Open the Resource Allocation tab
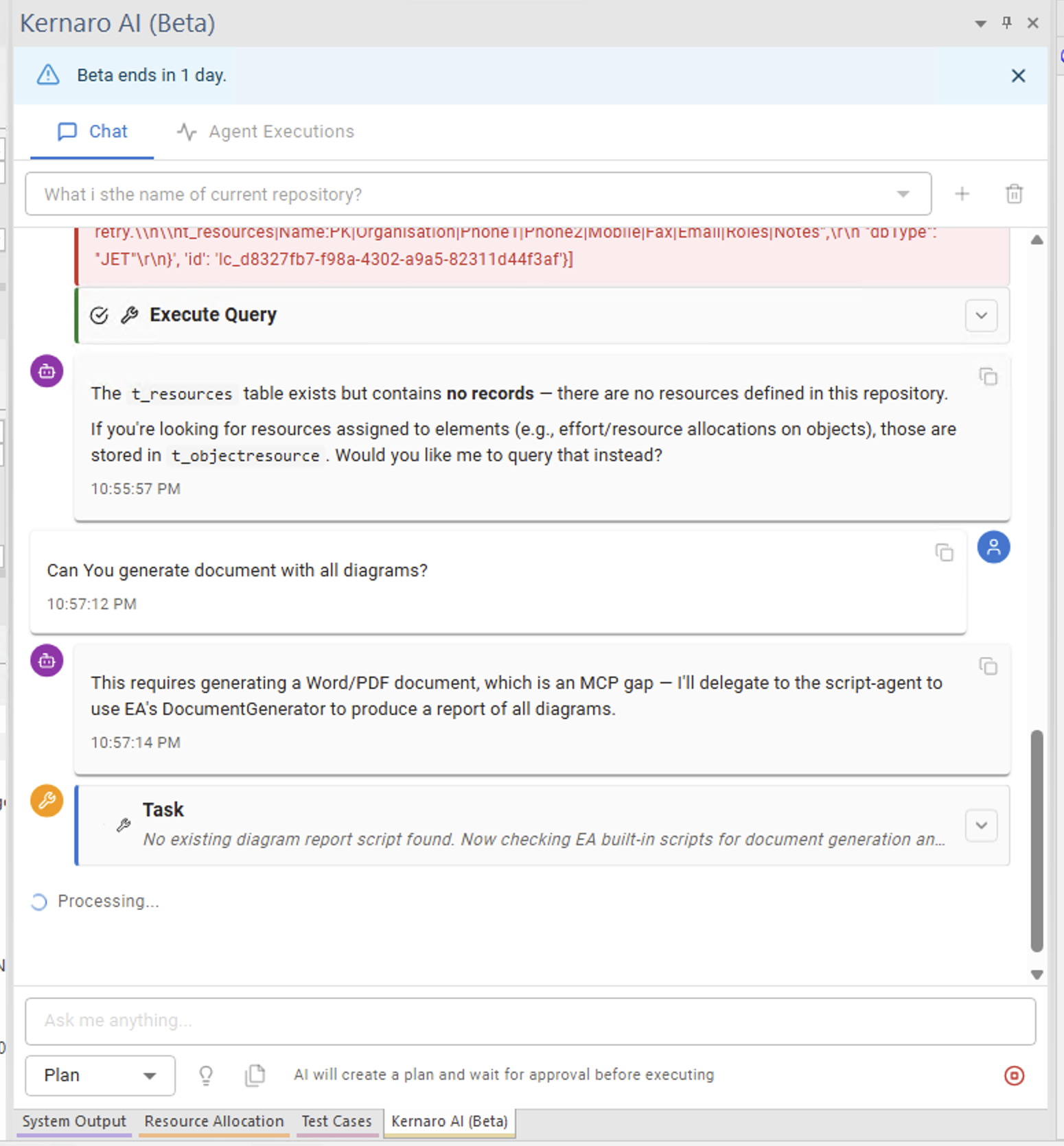The width and height of the screenshot is (1064, 1146). [213, 1121]
